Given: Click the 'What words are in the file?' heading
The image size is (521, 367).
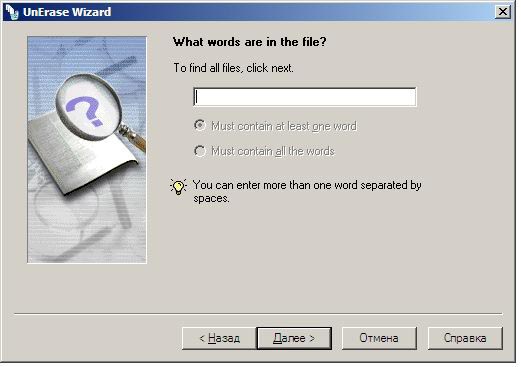Looking at the screenshot, I should (250, 42).
